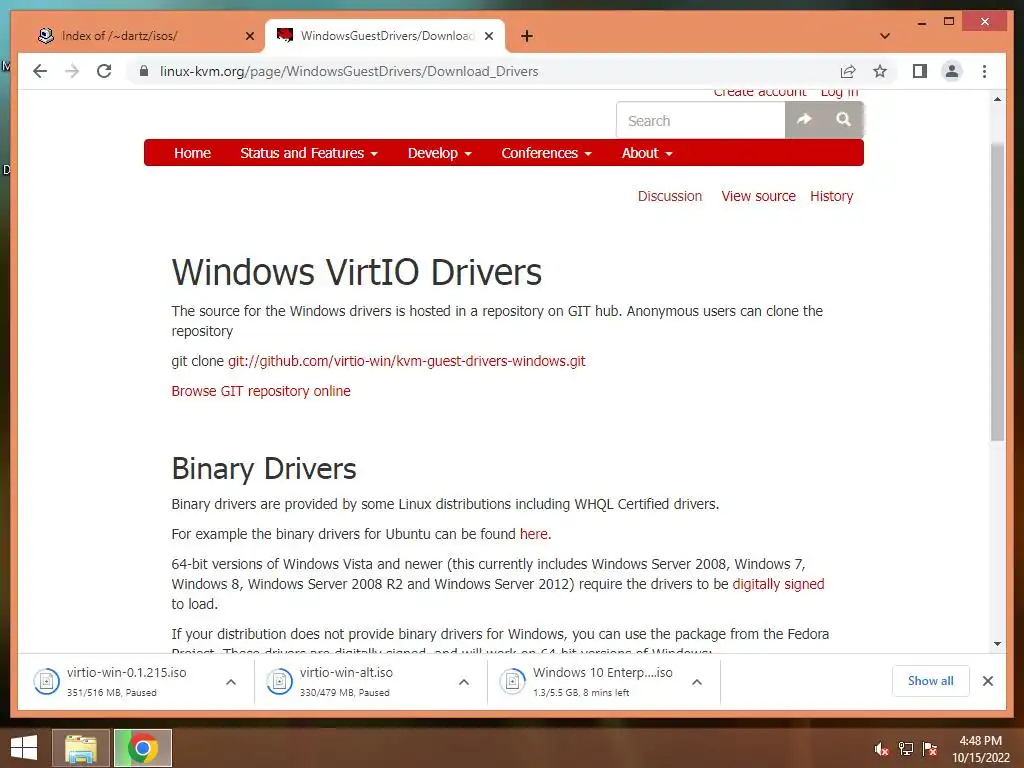Click the '1.3/5.5 GB, 8 mins left' text
This screenshot has height=768, width=1024.
coord(581,693)
